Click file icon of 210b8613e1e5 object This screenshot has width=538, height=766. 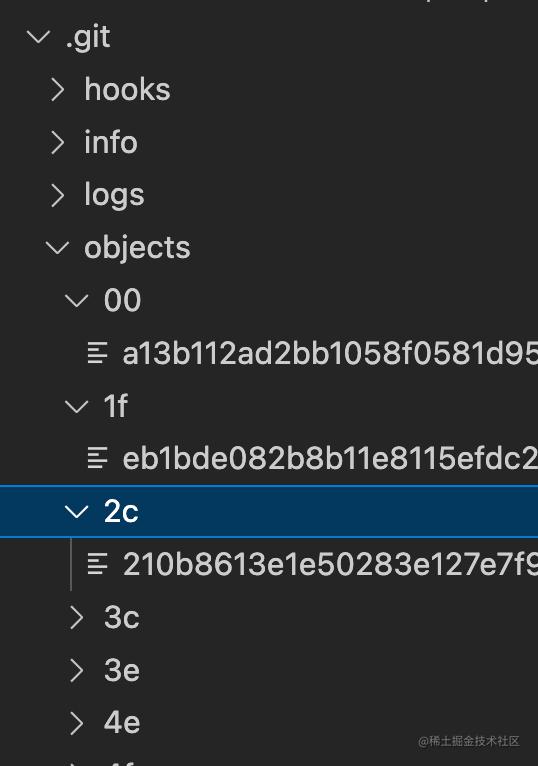pyautogui.click(x=97, y=564)
